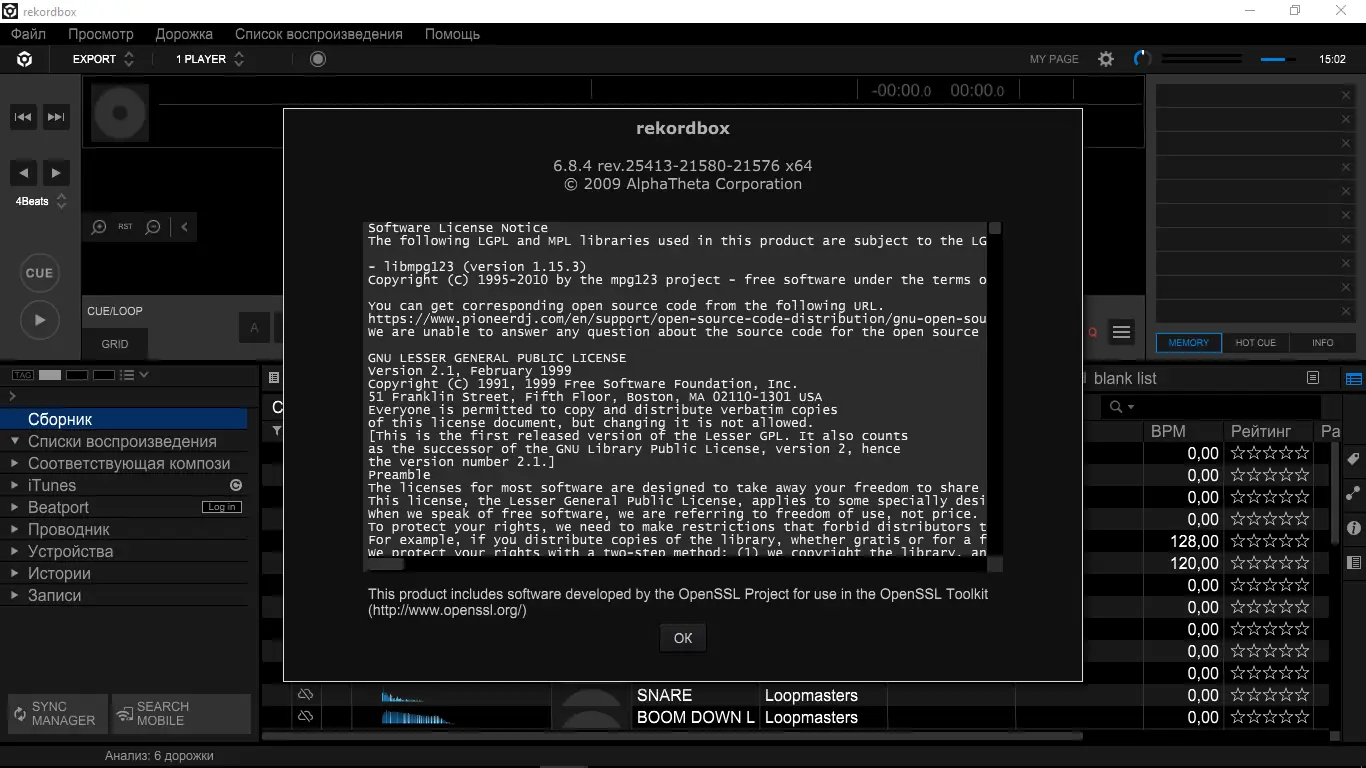Viewport: 1366px width, 768px height.
Task: Open the Просмотр menu
Action: tap(101, 34)
